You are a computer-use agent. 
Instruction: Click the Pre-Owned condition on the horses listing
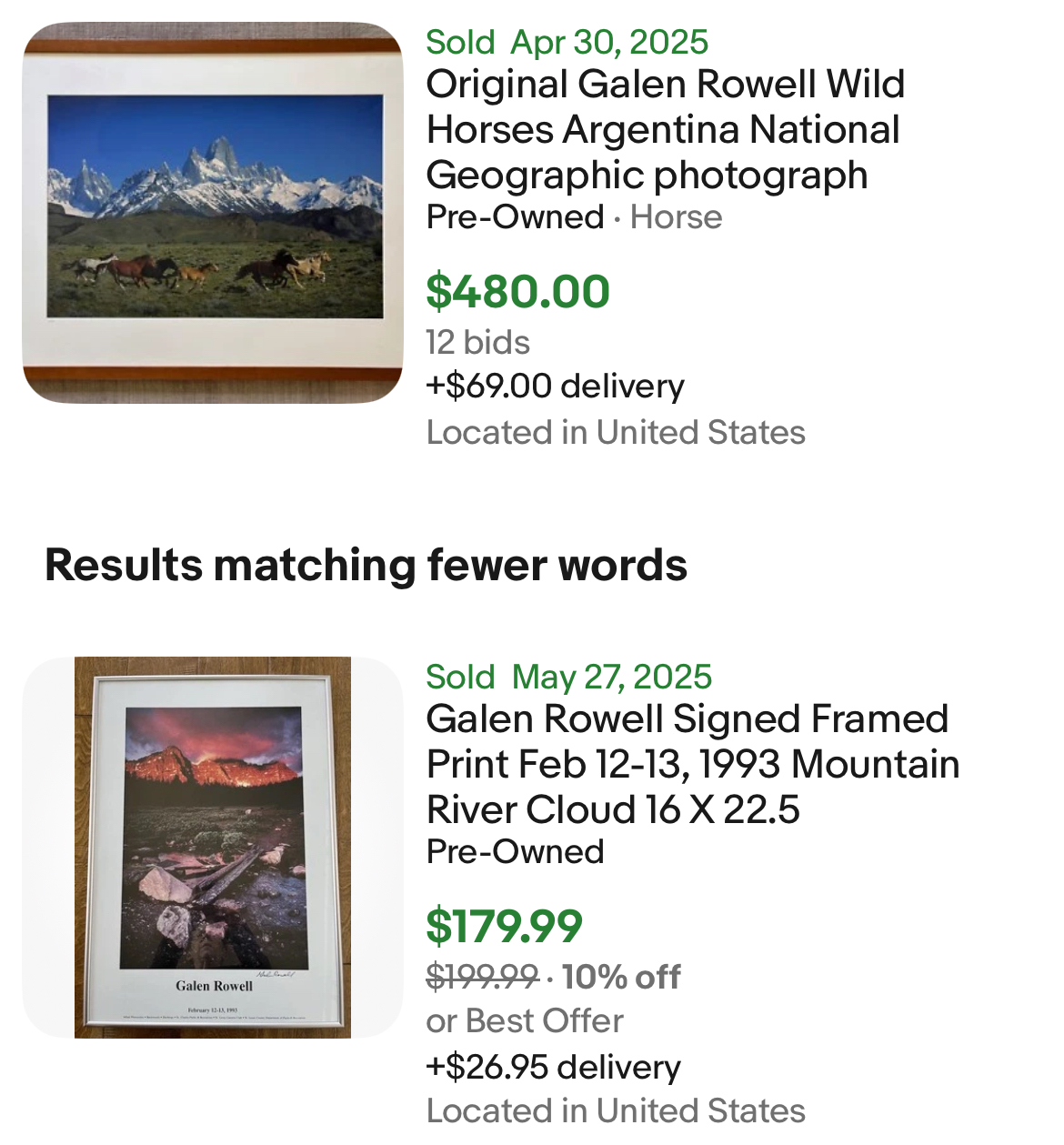(515, 217)
